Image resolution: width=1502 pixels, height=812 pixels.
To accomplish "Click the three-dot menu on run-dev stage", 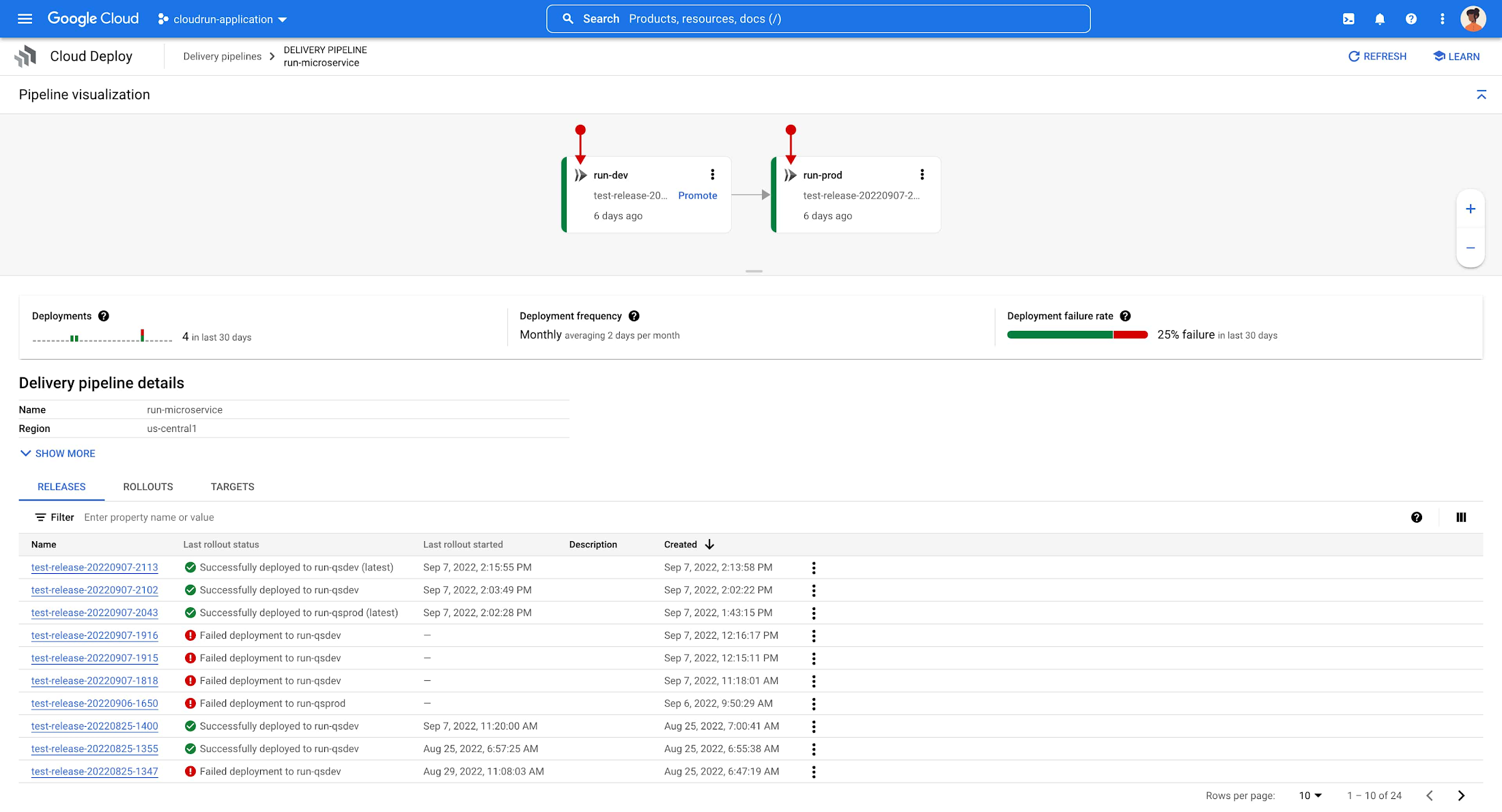I will [713, 175].
